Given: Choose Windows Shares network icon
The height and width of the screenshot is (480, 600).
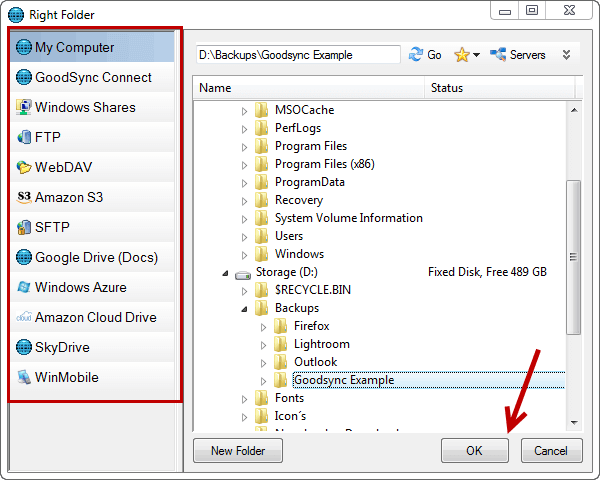Looking at the screenshot, I should pos(24,107).
